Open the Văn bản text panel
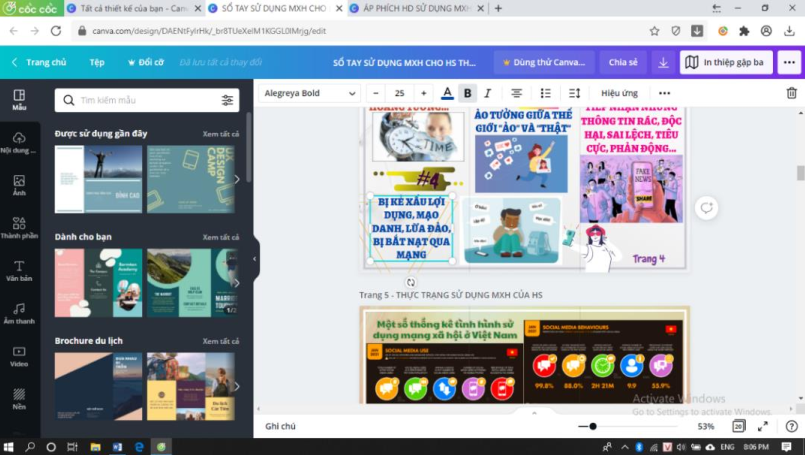 pyautogui.click(x=20, y=271)
